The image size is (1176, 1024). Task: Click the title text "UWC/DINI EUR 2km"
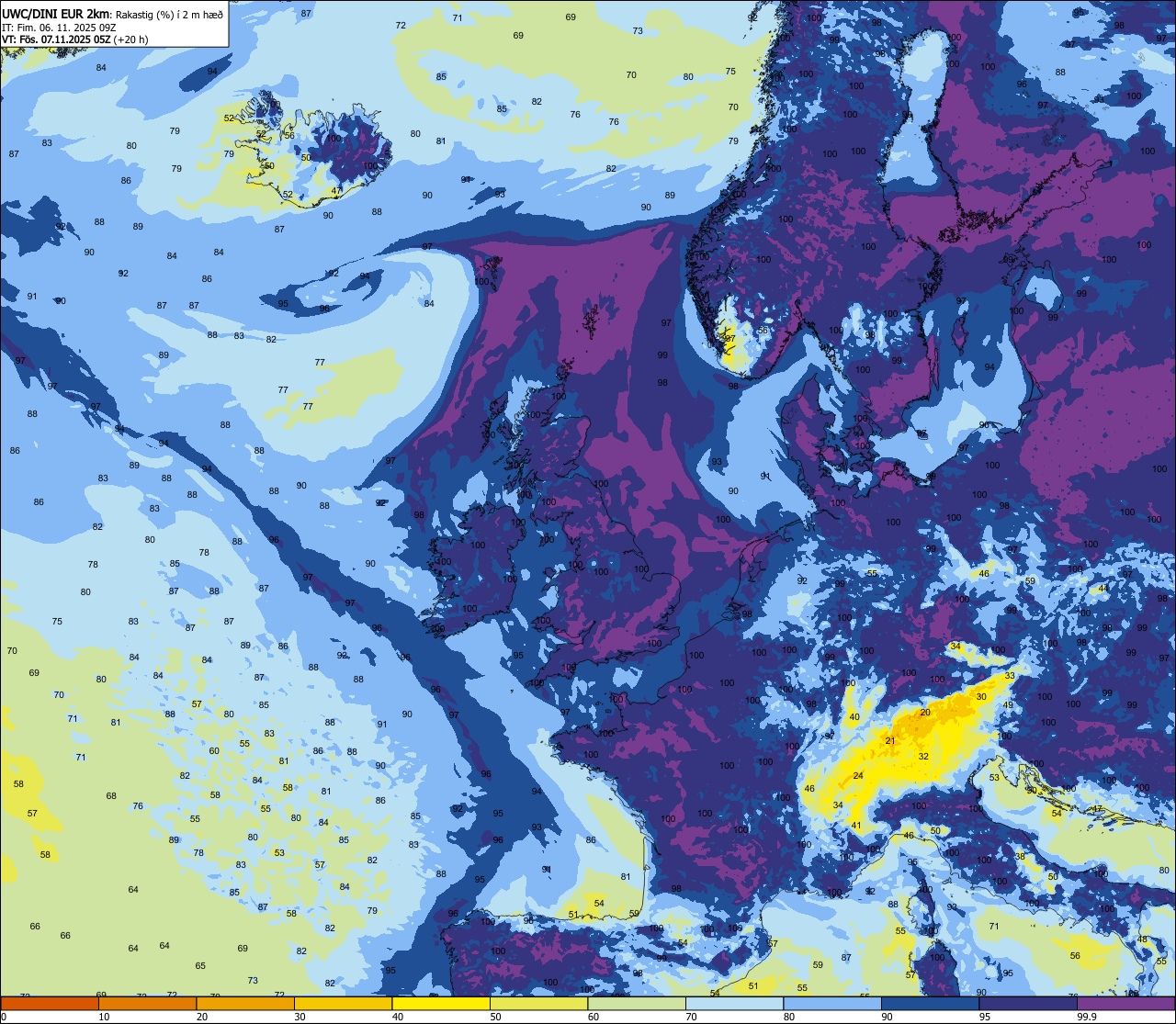tap(56, 13)
